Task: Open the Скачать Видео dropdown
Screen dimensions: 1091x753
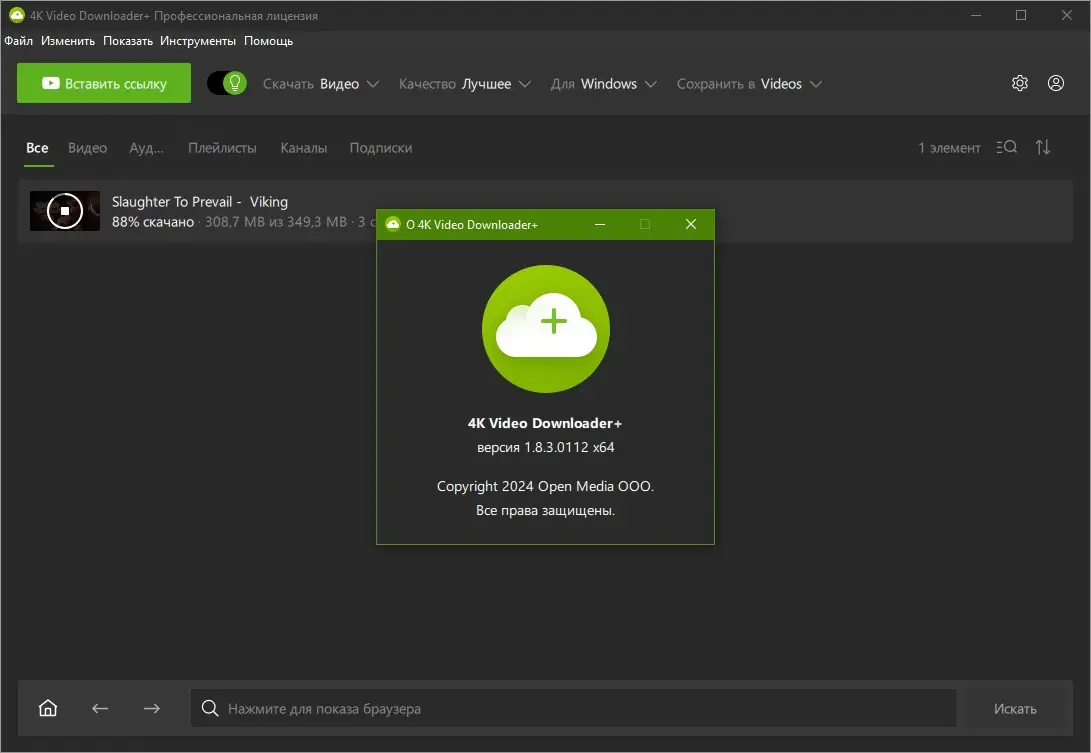Action: click(x=321, y=84)
